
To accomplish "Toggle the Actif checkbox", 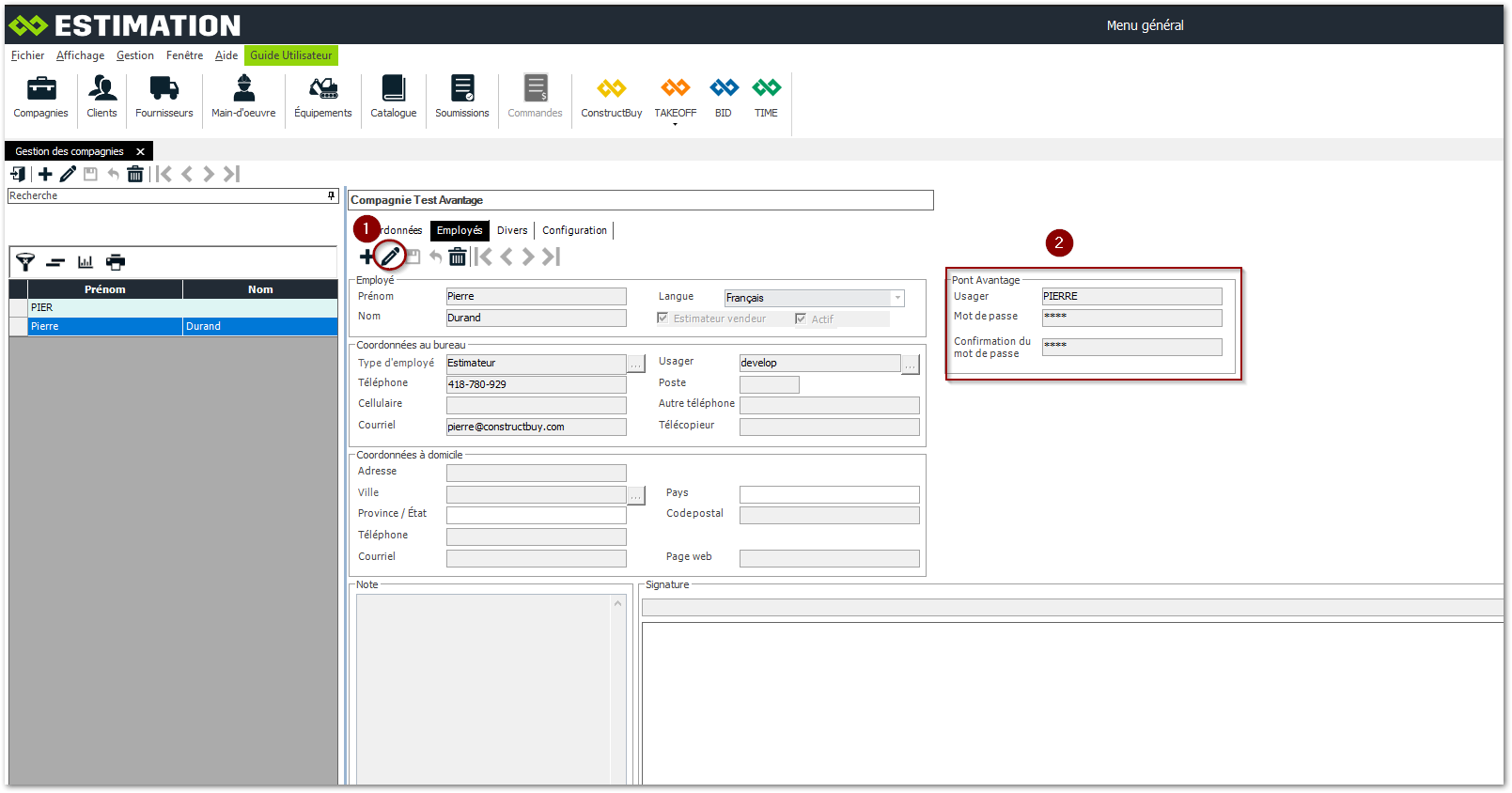I will click(x=801, y=319).
